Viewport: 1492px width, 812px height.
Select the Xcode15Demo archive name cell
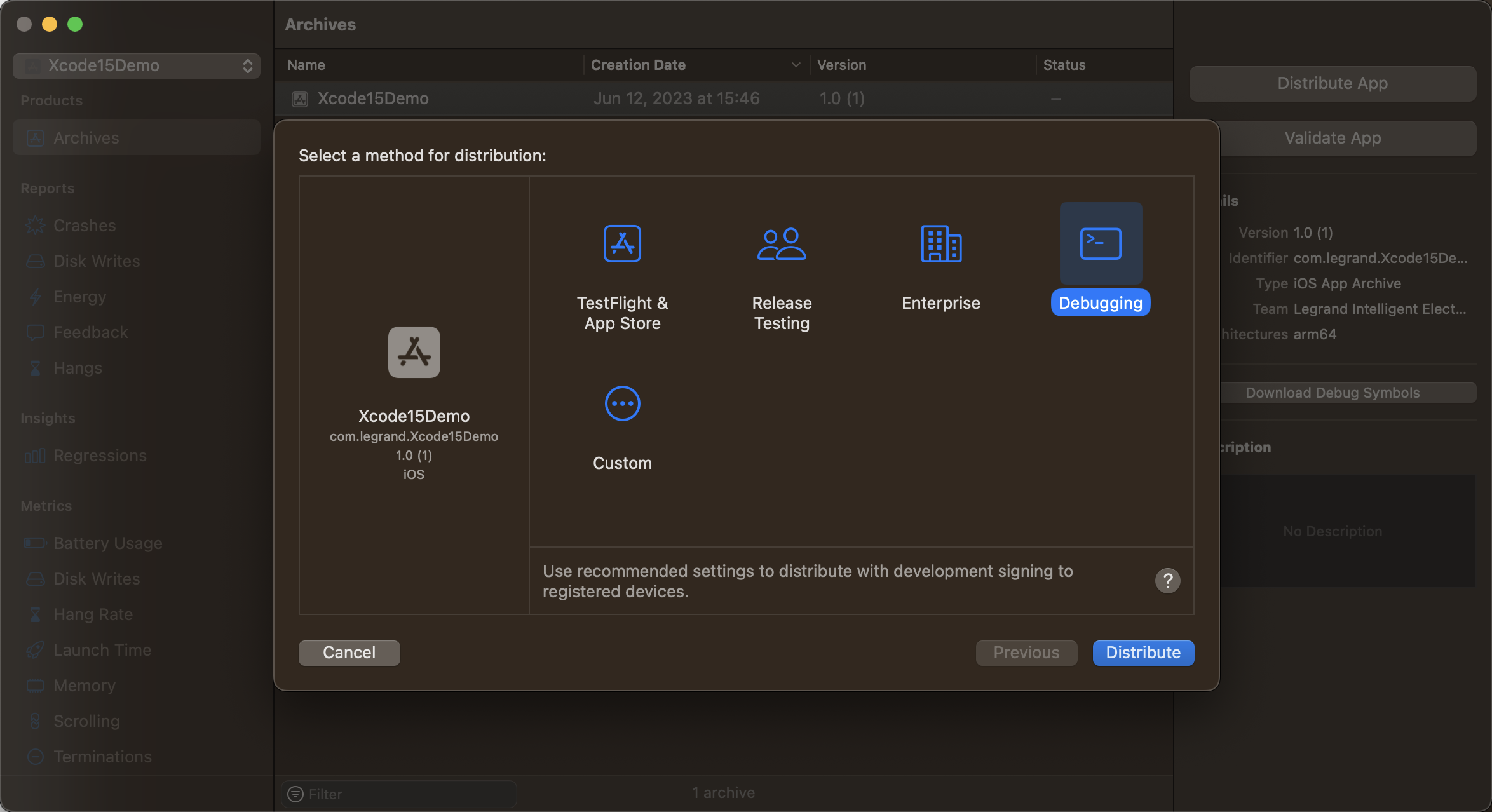373,98
